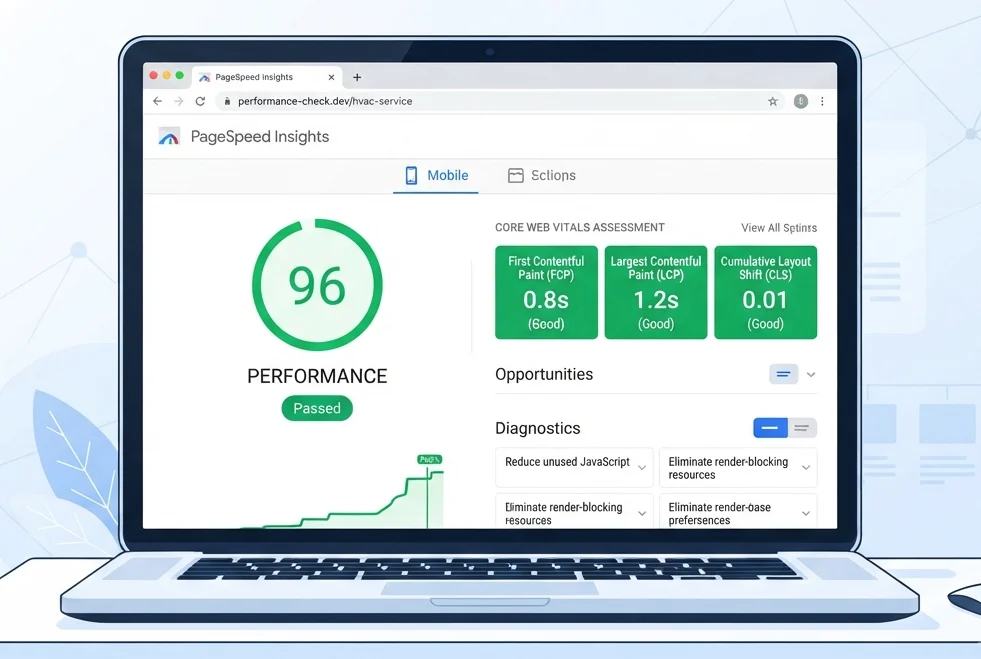This screenshot has height=659, width=981.
Task: Open the View All Splints link
Action: pyautogui.click(x=779, y=228)
